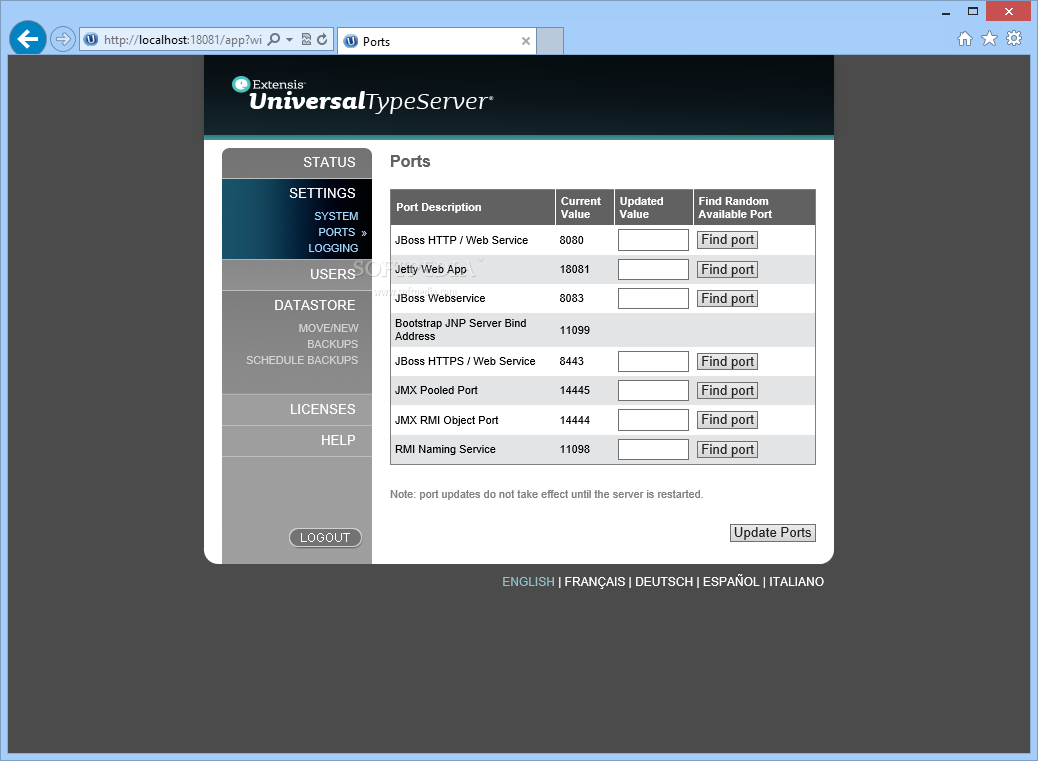Focus updated value field for JMX Pooled Port
The height and width of the screenshot is (761, 1038).
point(653,390)
